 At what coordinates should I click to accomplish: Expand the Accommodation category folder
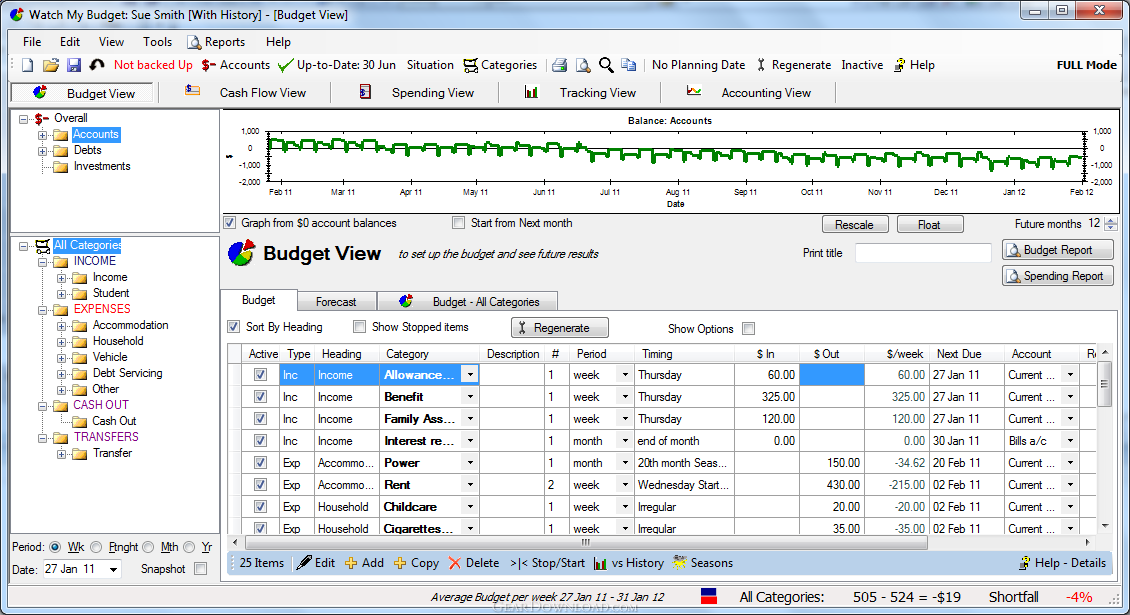(61, 326)
